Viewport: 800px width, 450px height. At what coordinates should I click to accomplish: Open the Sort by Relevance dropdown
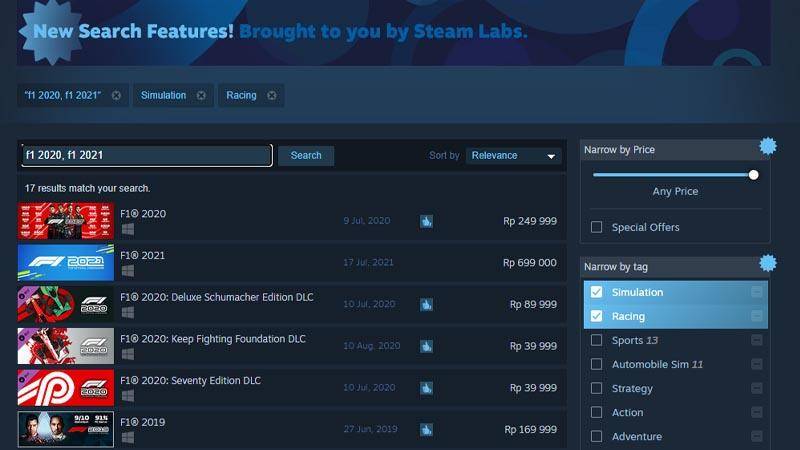click(x=513, y=156)
